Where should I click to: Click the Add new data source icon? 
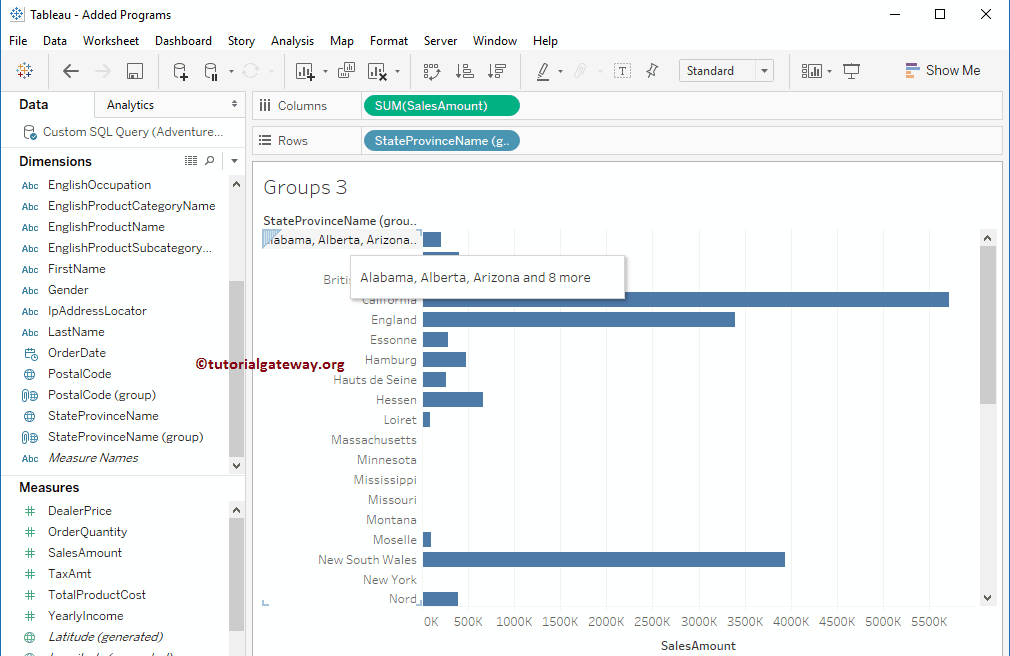pyautogui.click(x=180, y=71)
